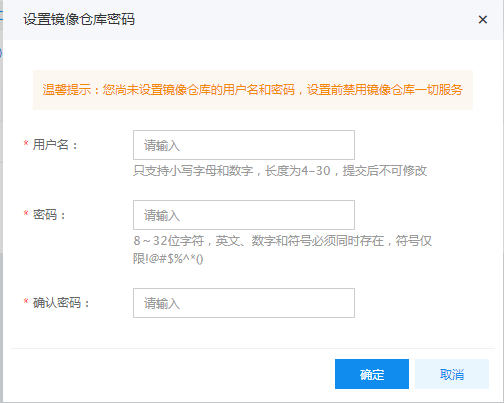Close the 设置镜像仓库密码 dialog with X

coord(483,20)
